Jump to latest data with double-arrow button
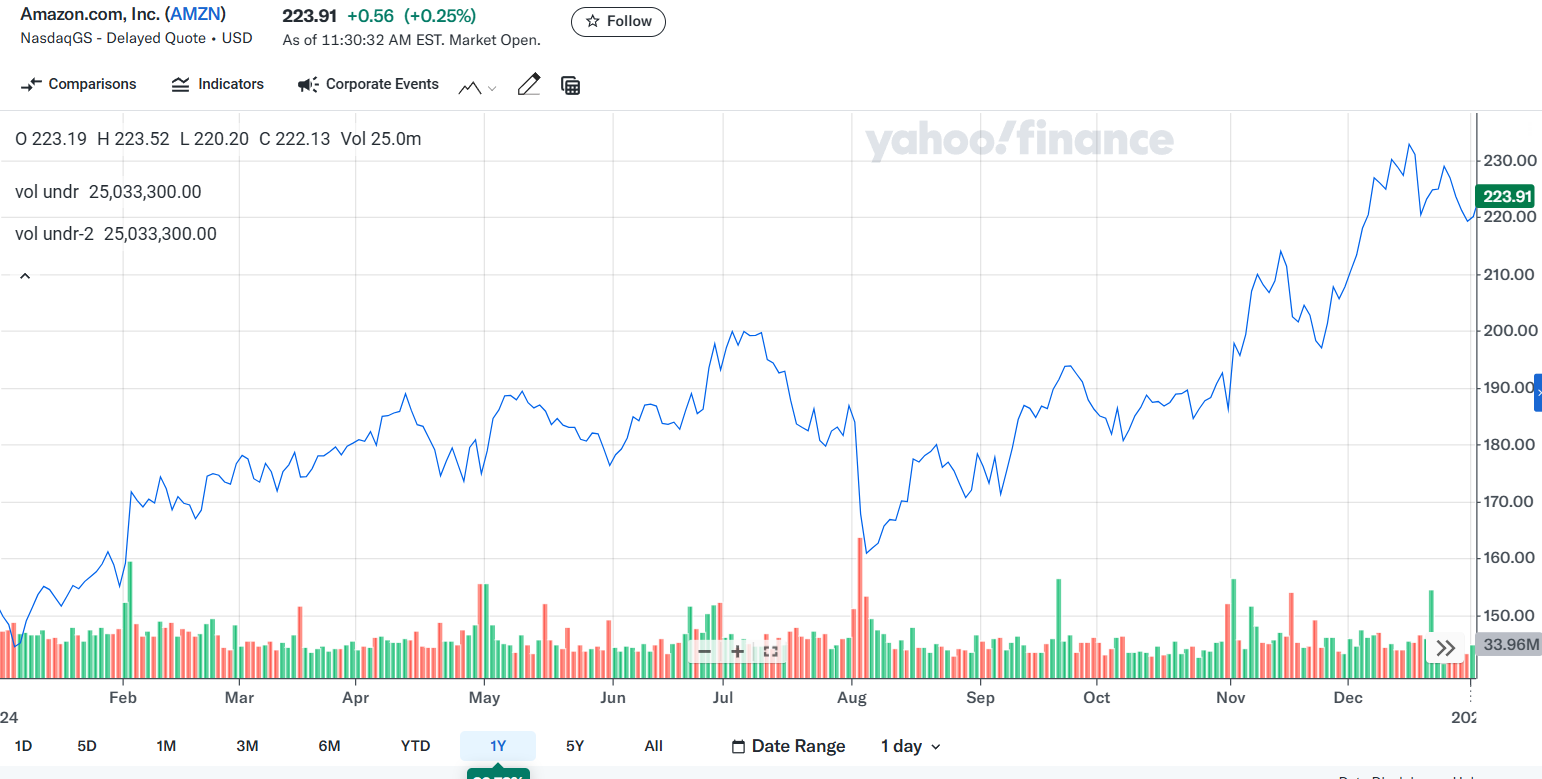This screenshot has width=1542, height=779. (1445, 648)
